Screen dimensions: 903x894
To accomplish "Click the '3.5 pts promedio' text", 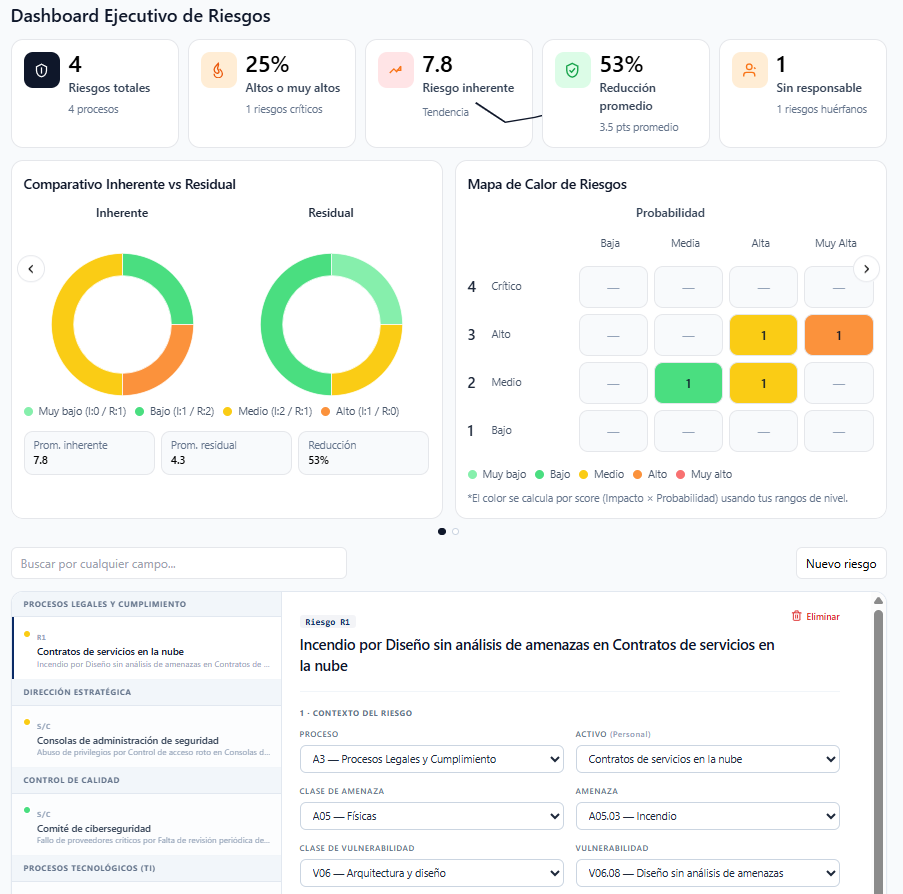I will pyautogui.click(x=639, y=127).
